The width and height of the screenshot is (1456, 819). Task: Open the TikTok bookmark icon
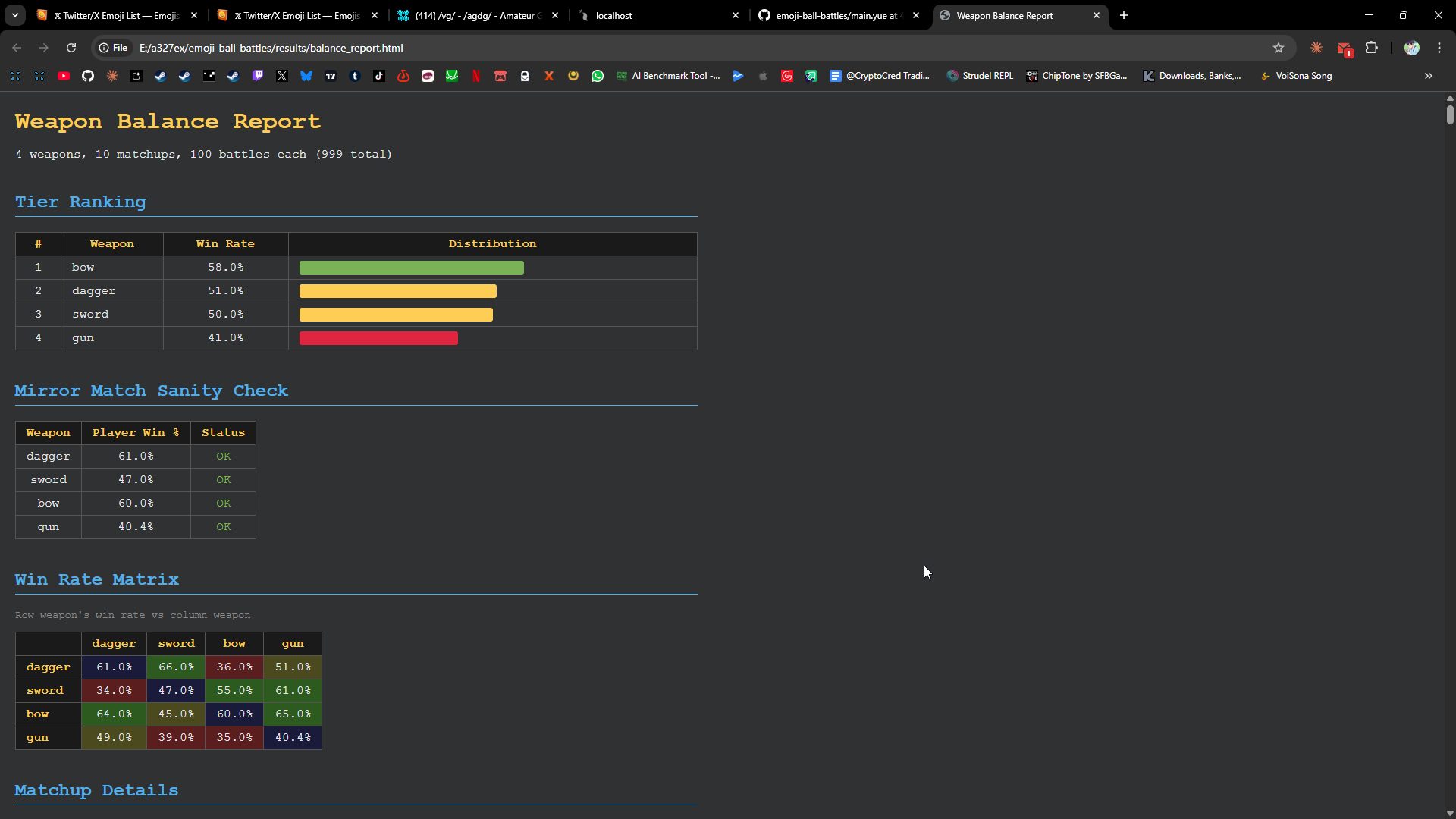pyautogui.click(x=379, y=76)
